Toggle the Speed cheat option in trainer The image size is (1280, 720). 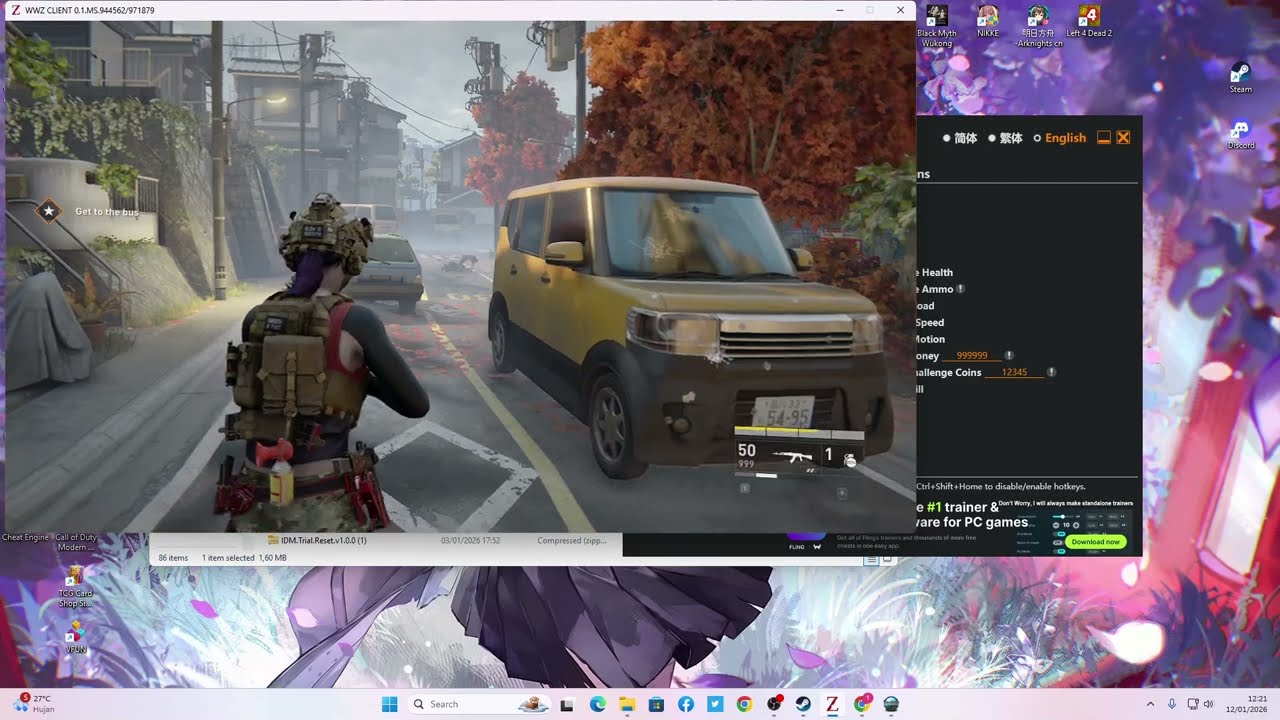[x=930, y=322]
